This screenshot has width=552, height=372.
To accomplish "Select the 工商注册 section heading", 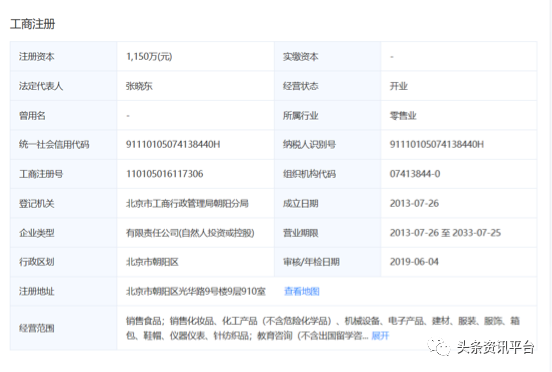I will click(32, 24).
